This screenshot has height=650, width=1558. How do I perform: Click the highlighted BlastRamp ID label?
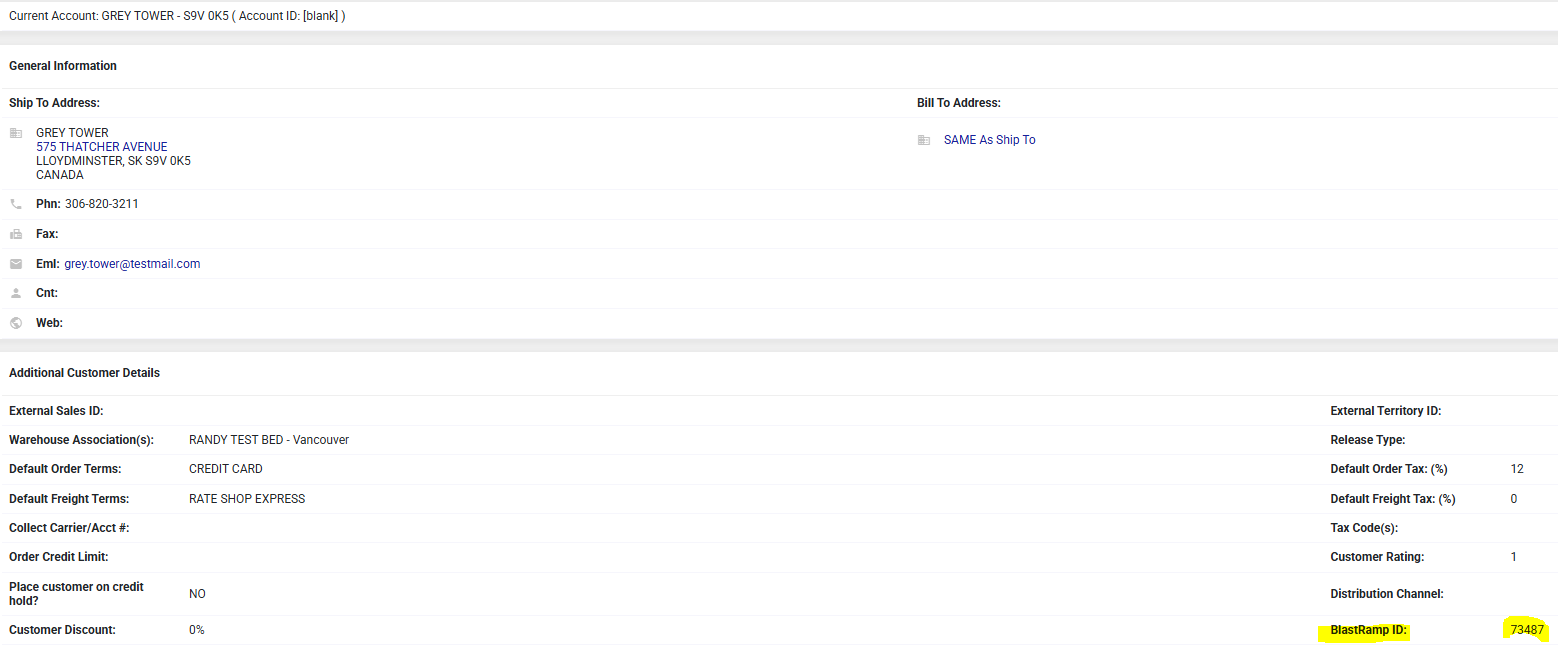pos(1367,631)
